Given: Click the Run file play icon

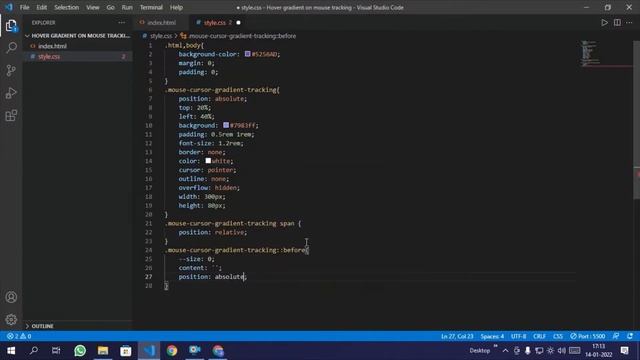Looking at the screenshot, I should click(x=604, y=23).
